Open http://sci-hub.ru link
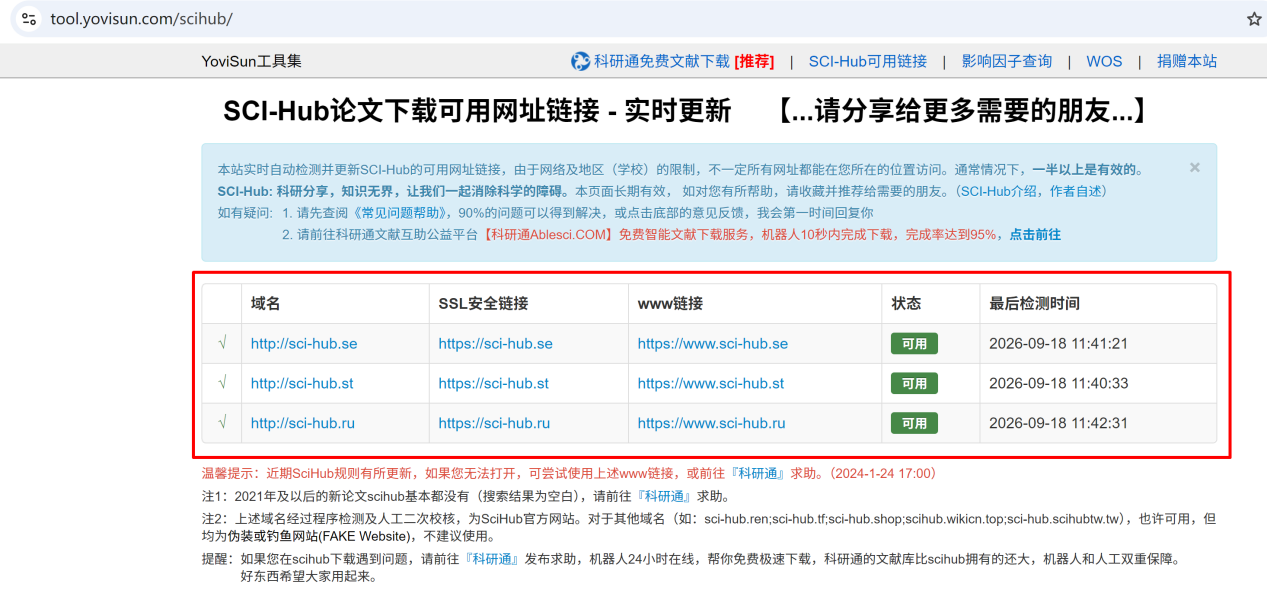 point(303,423)
